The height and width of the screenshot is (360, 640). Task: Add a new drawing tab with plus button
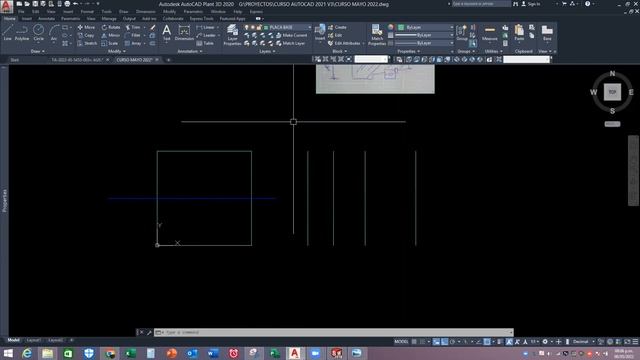[168, 60]
